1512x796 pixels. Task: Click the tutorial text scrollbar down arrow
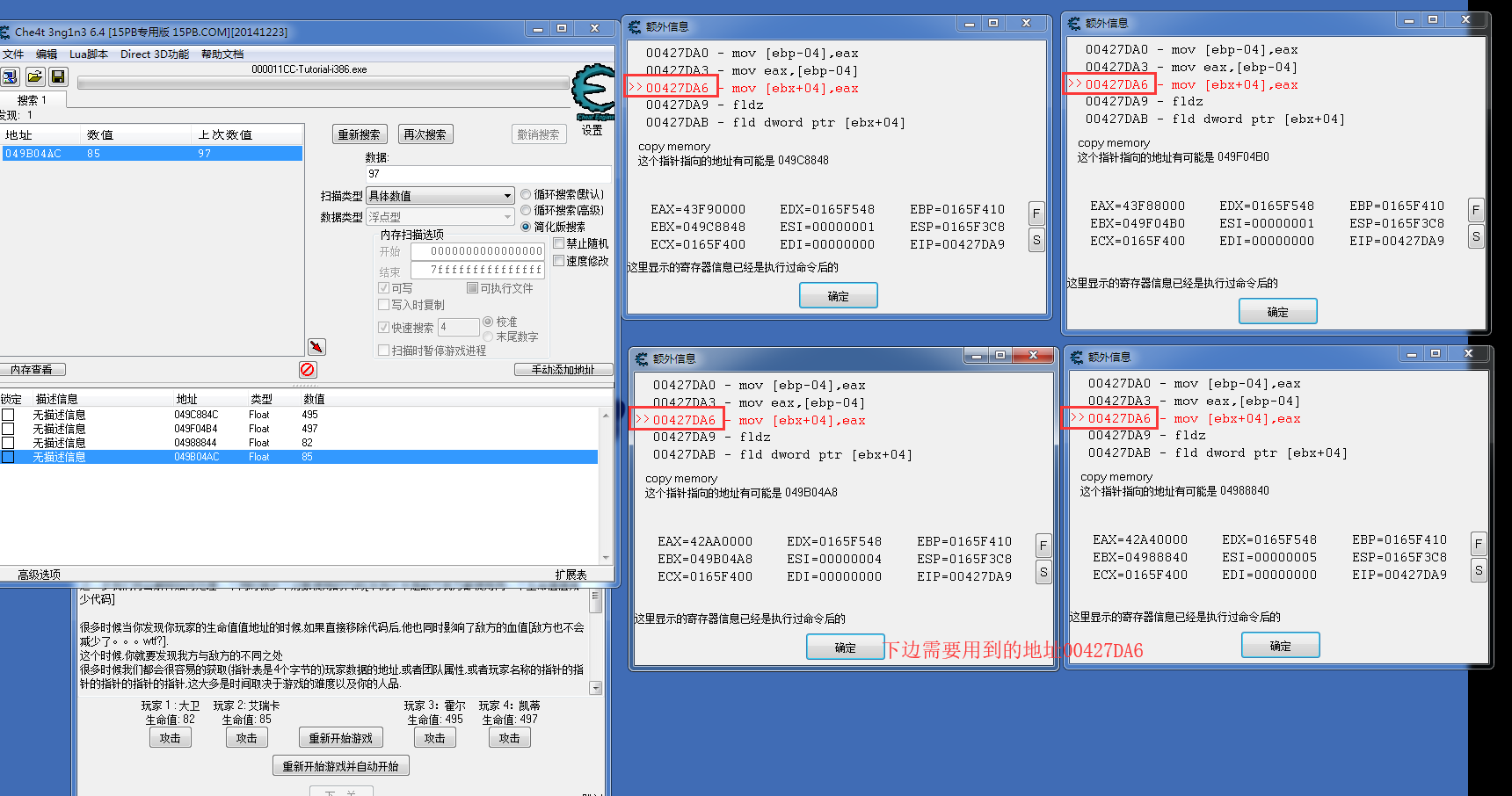click(595, 688)
